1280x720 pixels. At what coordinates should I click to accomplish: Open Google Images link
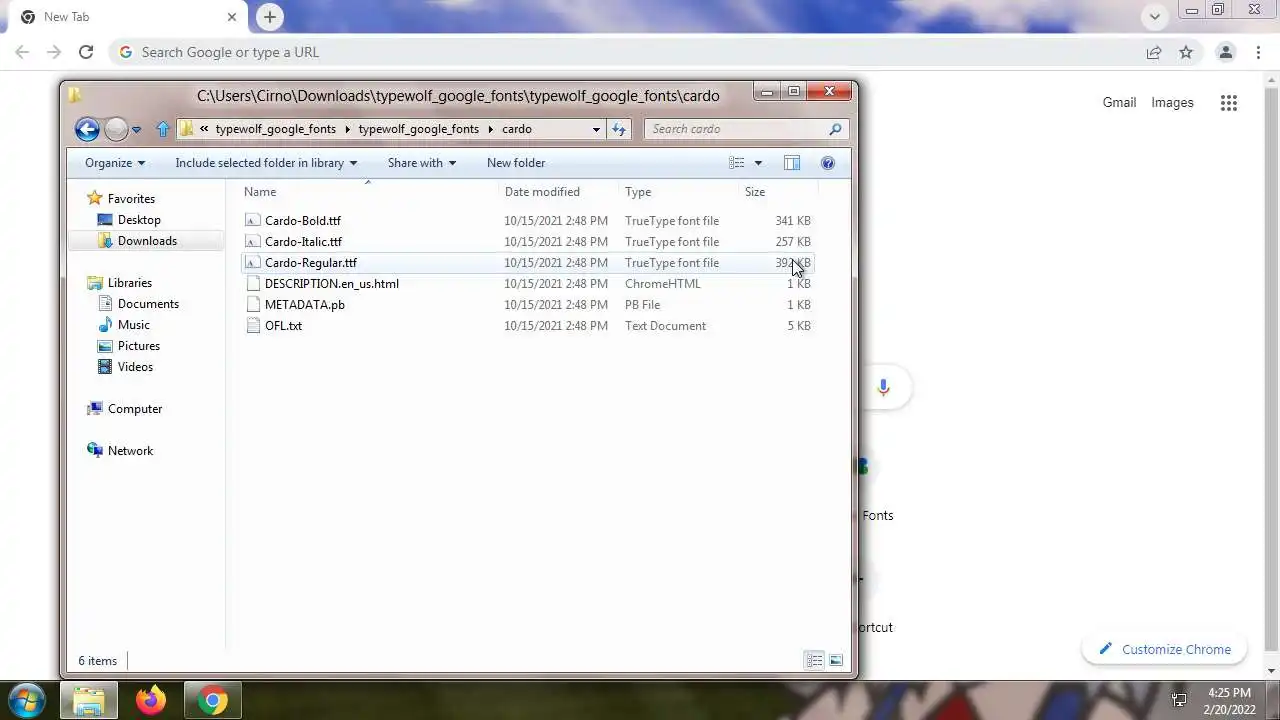click(x=1172, y=102)
